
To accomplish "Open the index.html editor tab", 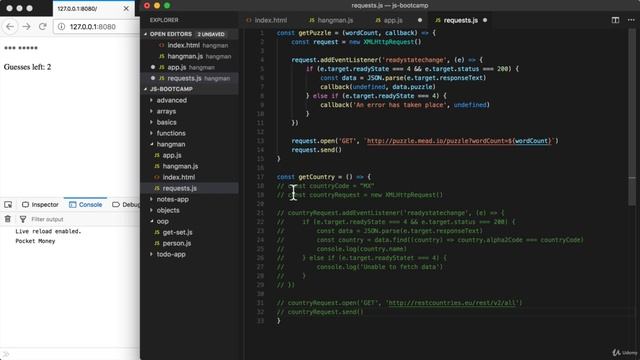I will [x=266, y=20].
